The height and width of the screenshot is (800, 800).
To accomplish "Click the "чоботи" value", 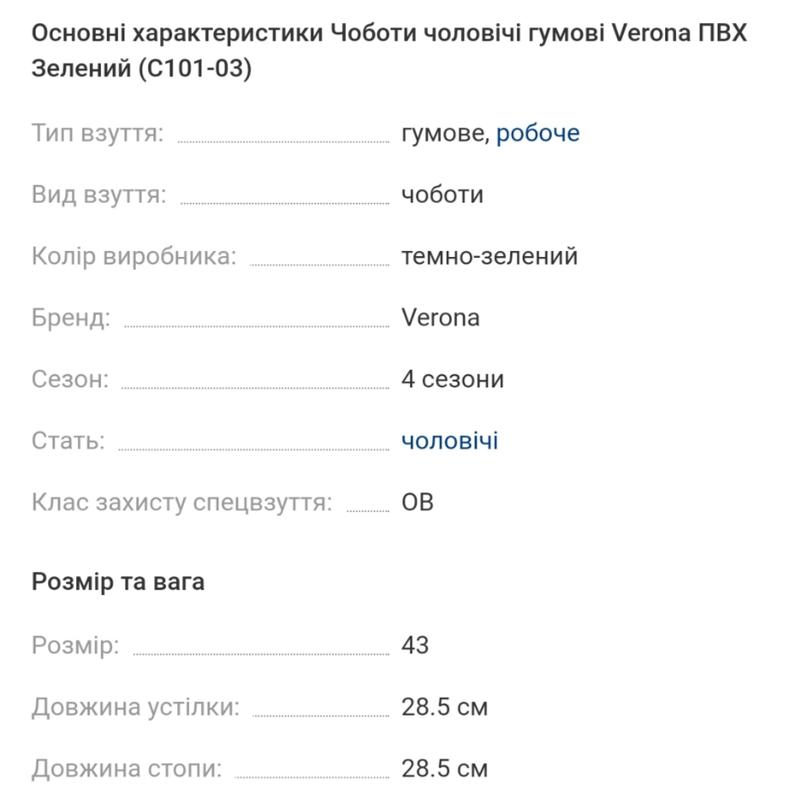I will click(442, 195).
